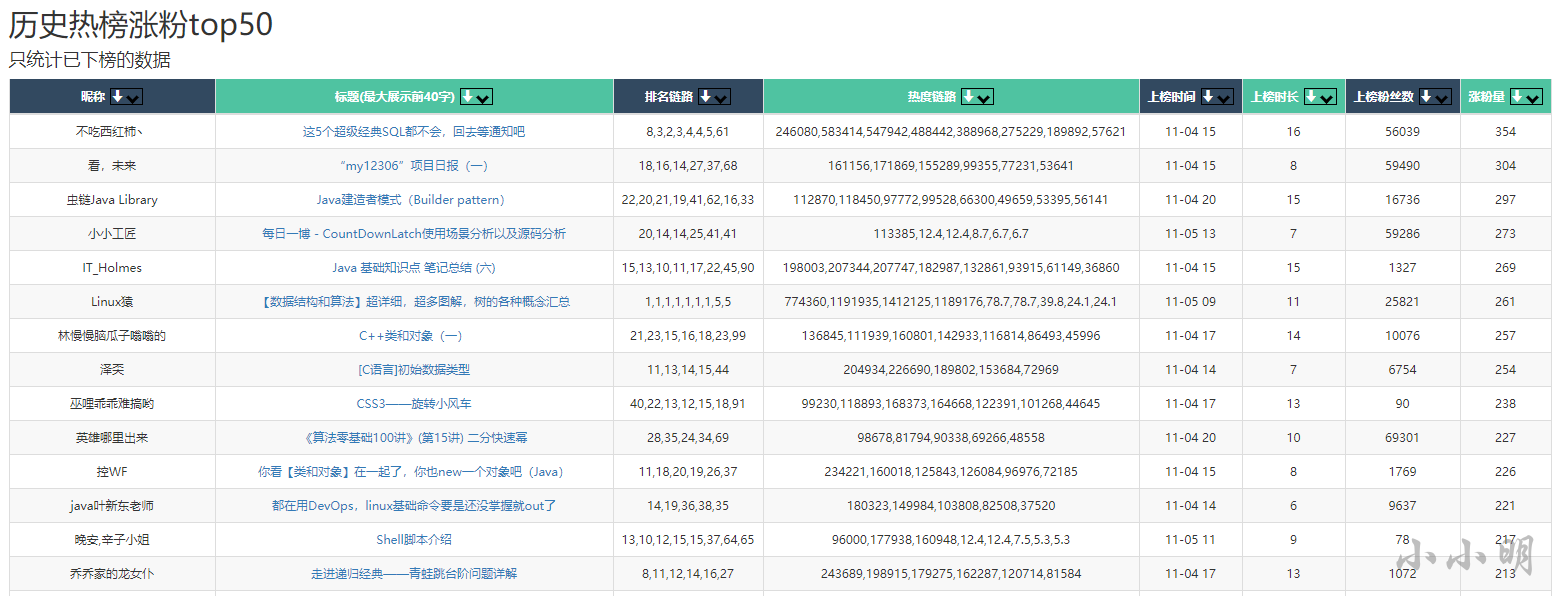The image size is (1554, 596).
Task: Select the nickname cell 控WF
Action: point(112,472)
